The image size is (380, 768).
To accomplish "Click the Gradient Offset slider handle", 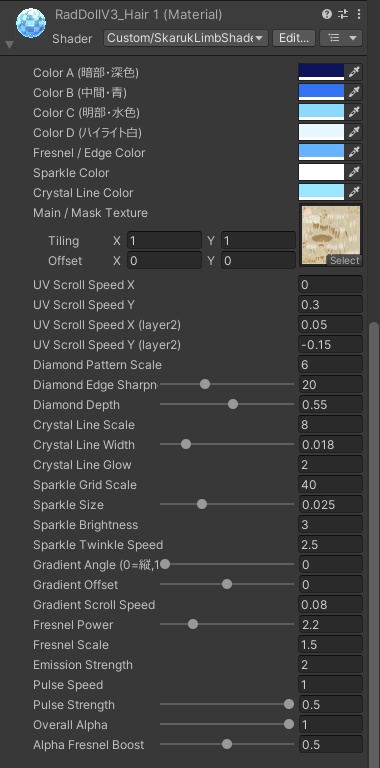I will point(227,584).
